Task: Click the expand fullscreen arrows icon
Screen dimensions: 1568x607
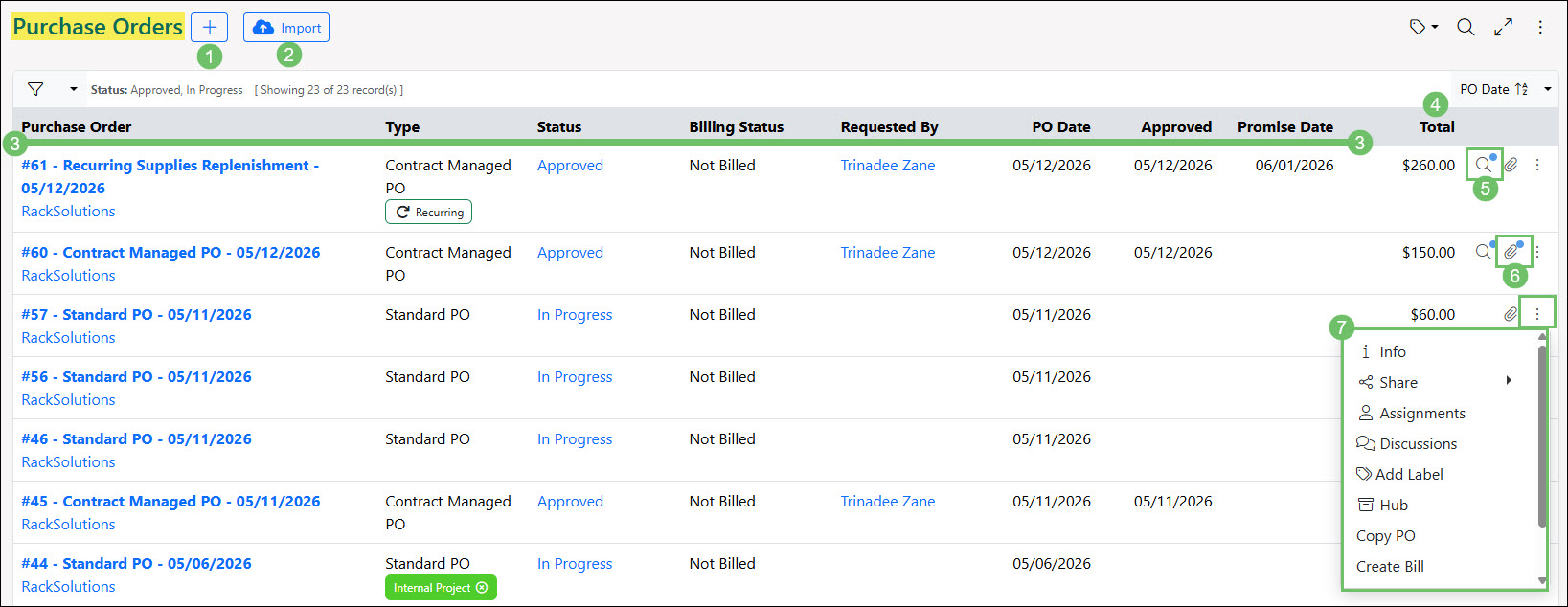Action: coord(1503,27)
